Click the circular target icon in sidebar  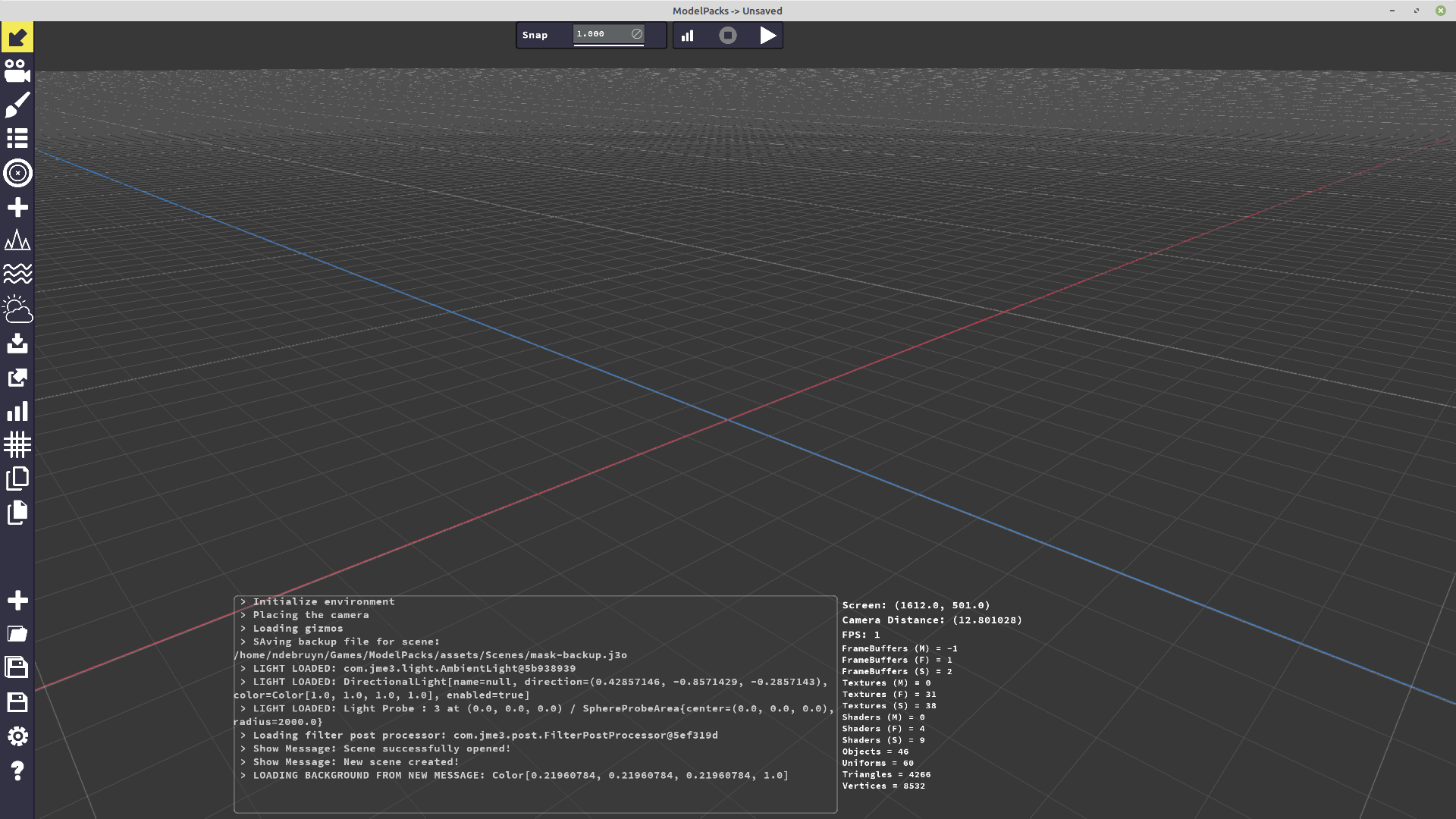pyautogui.click(x=17, y=173)
